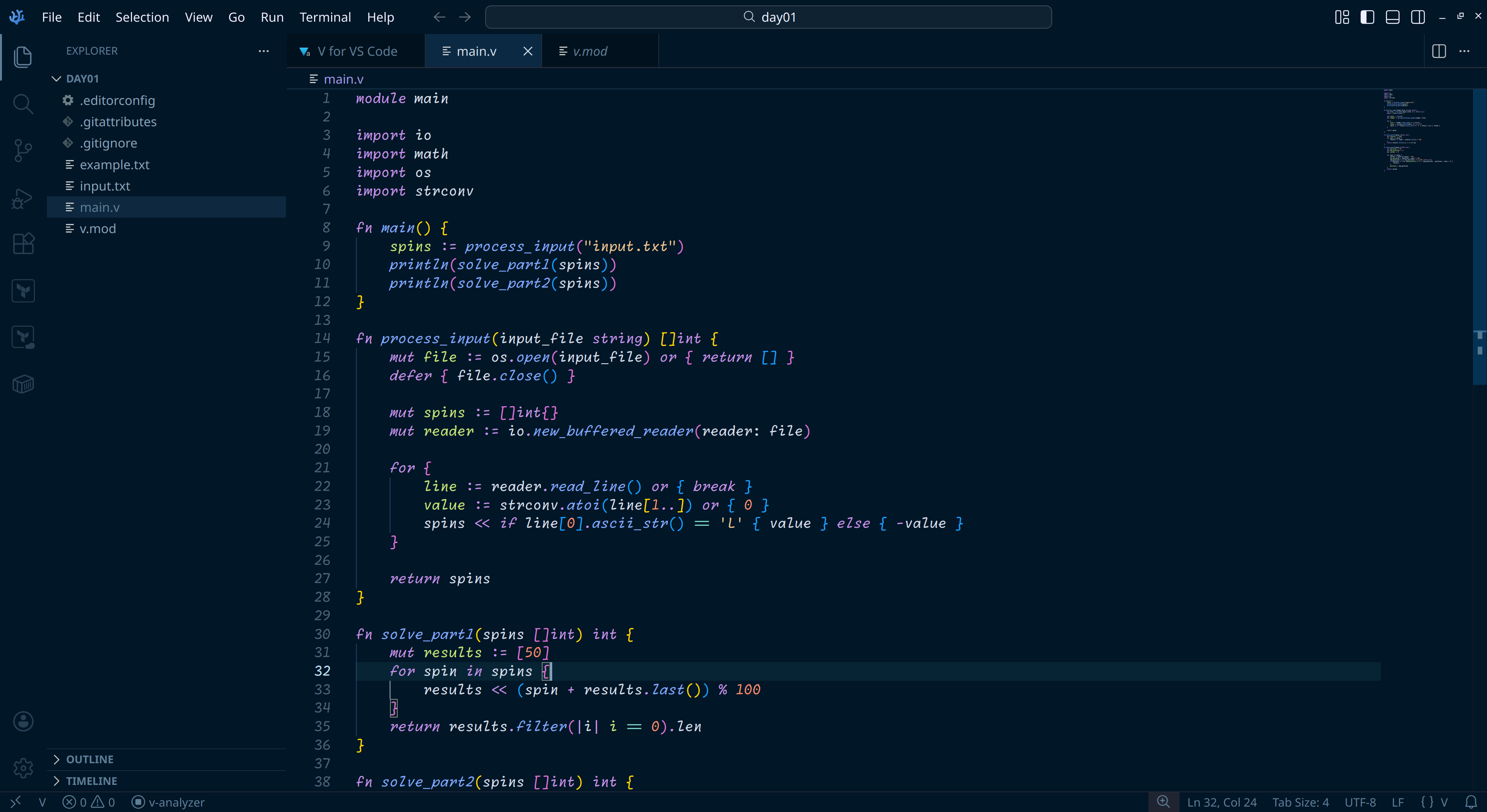Screen dimensions: 1487x812
Task: Open the Source Control view
Action: (22, 151)
